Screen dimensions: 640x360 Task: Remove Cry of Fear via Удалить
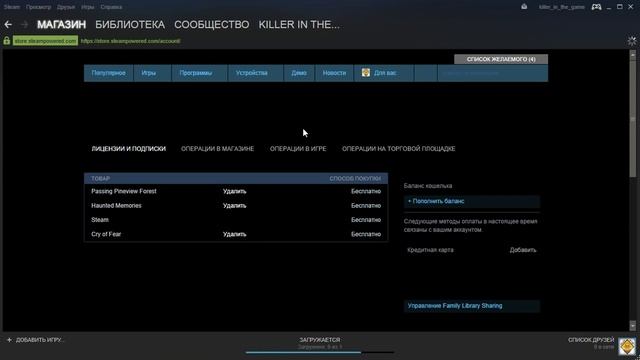234,234
